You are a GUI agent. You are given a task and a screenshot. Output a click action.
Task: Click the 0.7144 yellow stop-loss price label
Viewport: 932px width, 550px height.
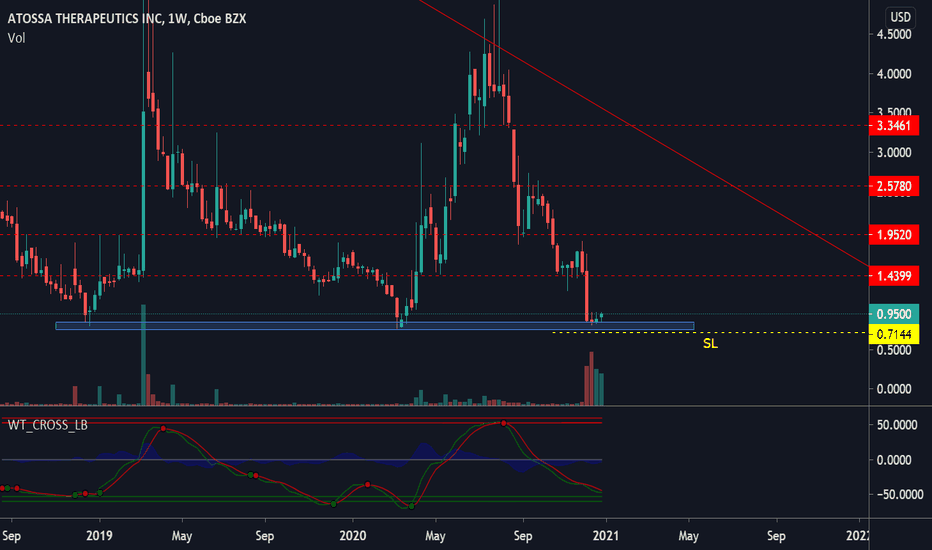(x=893, y=334)
